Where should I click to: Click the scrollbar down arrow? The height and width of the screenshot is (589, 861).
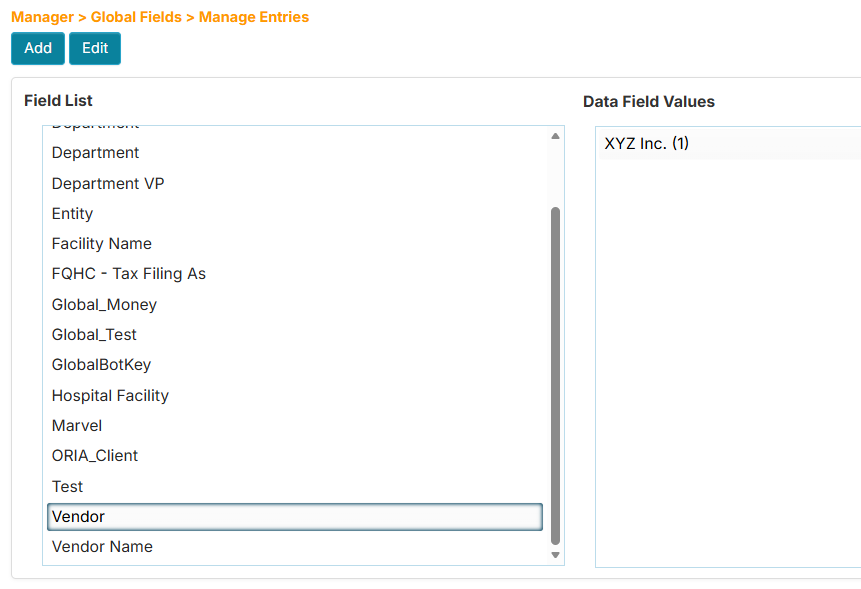[555, 554]
